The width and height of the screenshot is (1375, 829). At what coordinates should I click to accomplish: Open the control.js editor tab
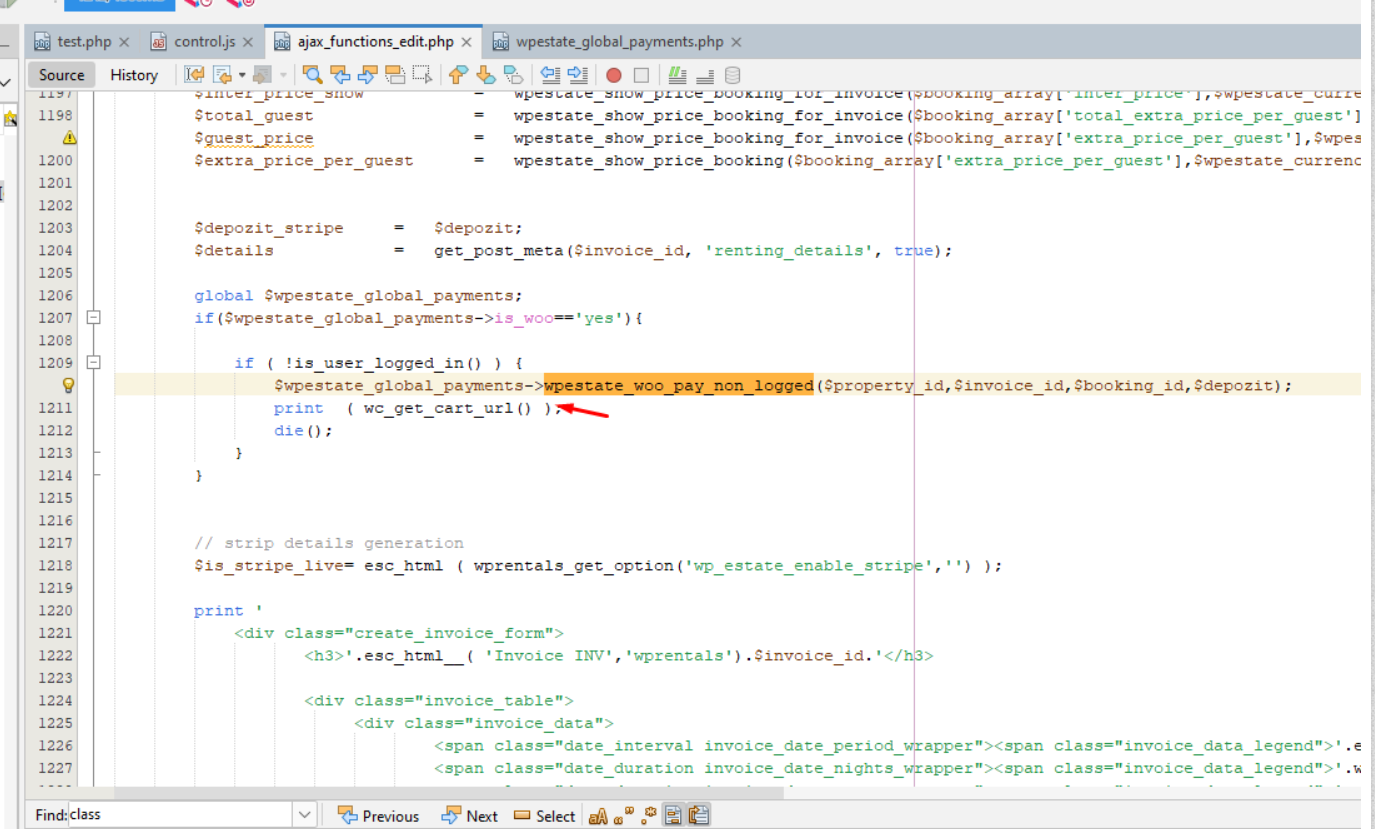(x=205, y=42)
